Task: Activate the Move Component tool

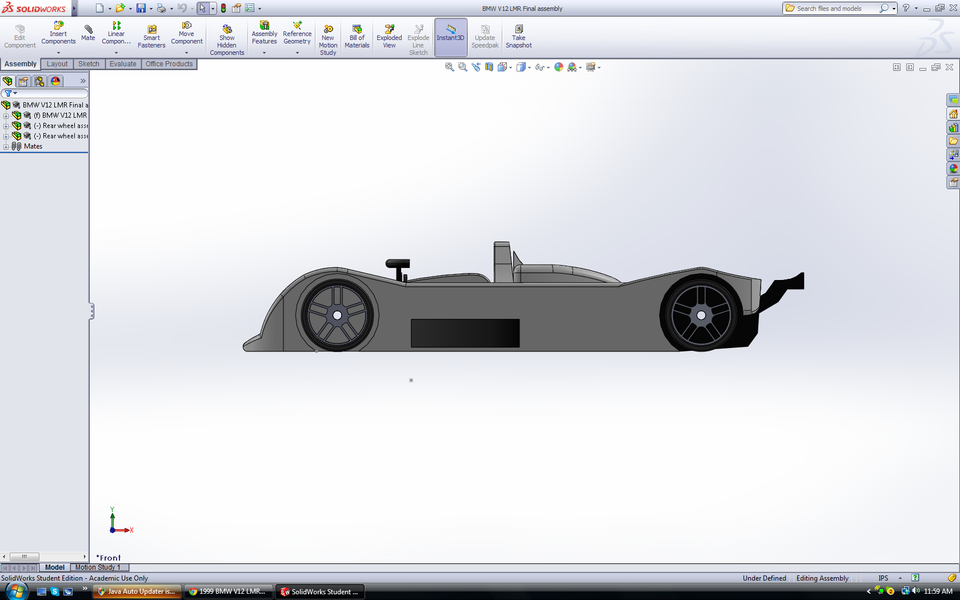Action: point(186,32)
